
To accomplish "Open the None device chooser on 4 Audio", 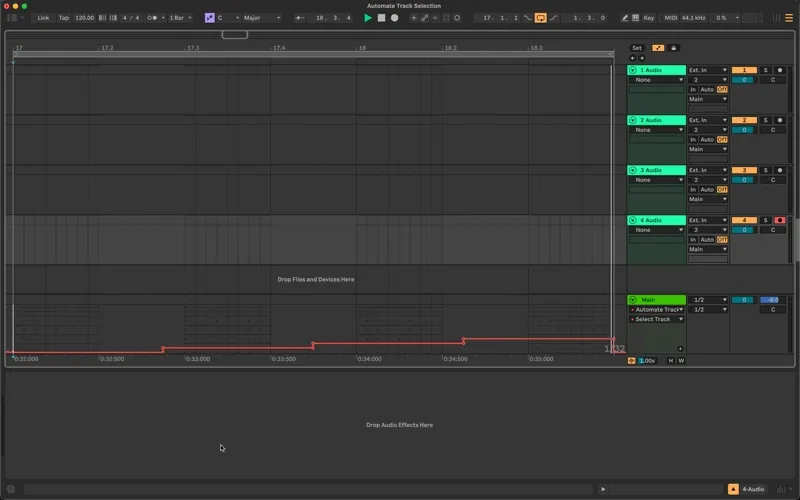I will coord(656,230).
